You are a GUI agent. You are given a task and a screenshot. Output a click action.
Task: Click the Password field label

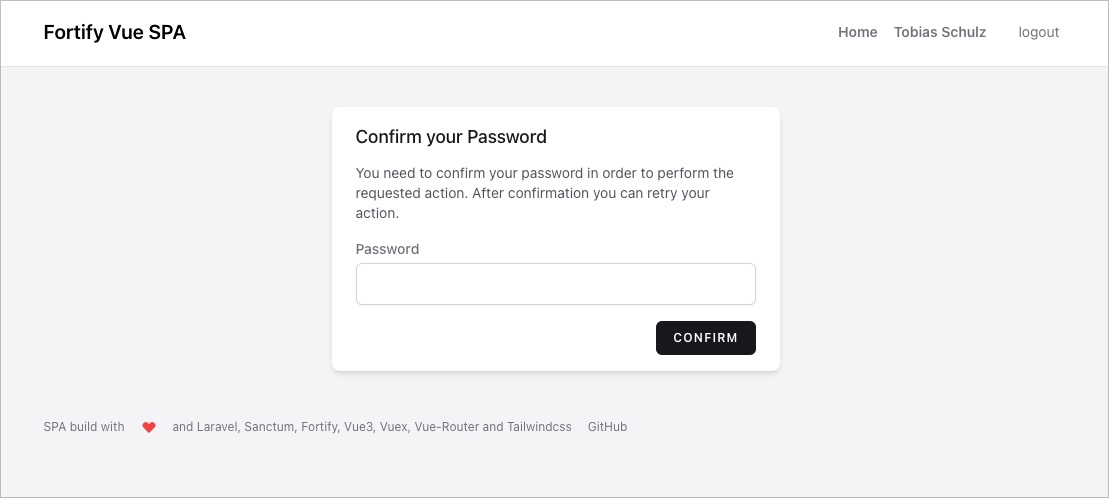pos(388,249)
